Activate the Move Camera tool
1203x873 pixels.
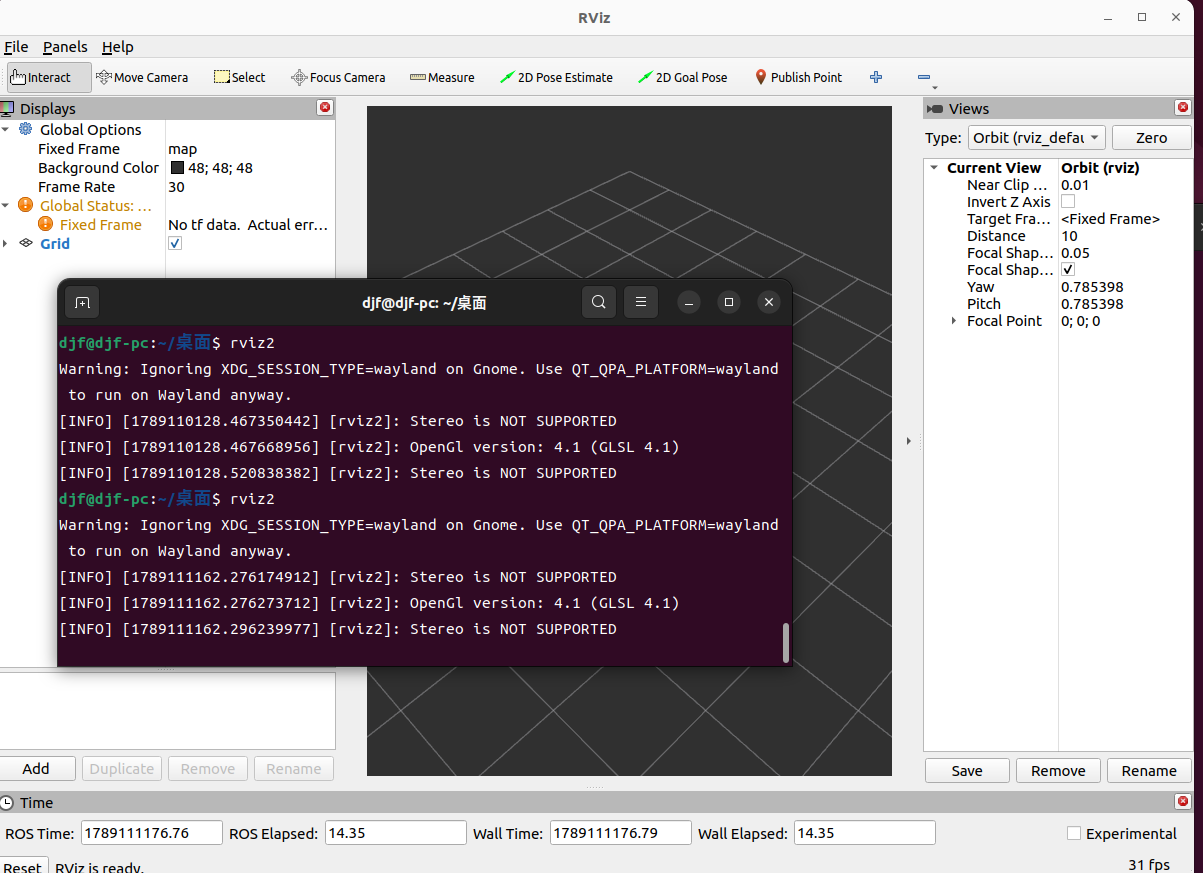(142, 77)
